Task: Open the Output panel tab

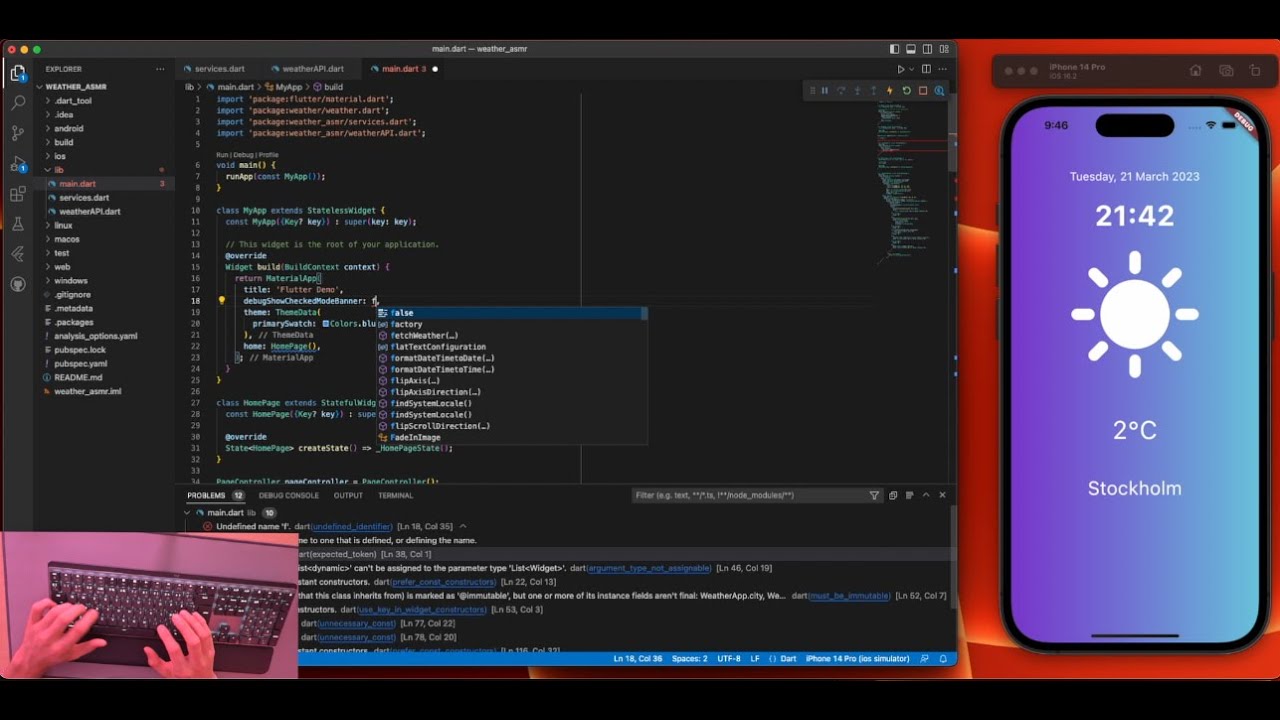Action: tap(348, 496)
